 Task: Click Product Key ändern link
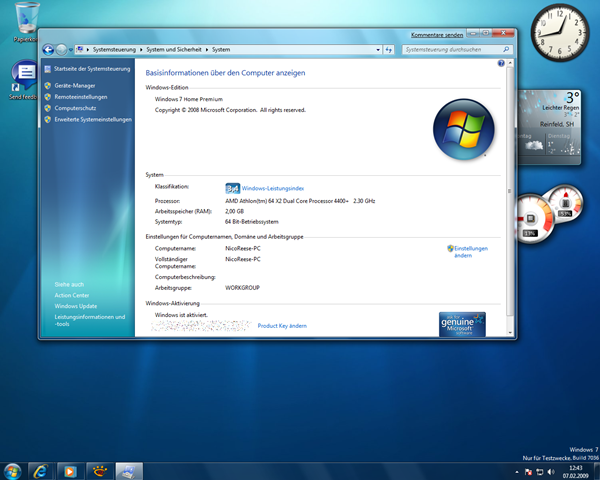282,326
